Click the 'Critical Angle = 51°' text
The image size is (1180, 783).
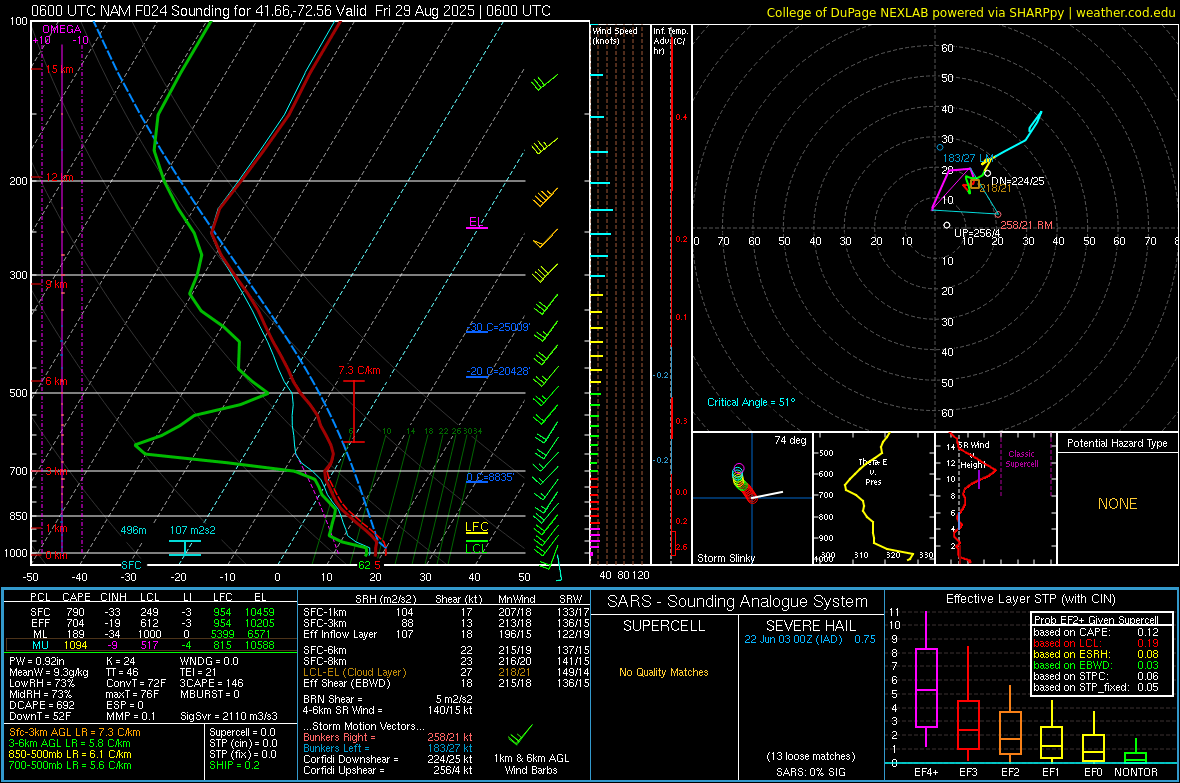[751, 402]
